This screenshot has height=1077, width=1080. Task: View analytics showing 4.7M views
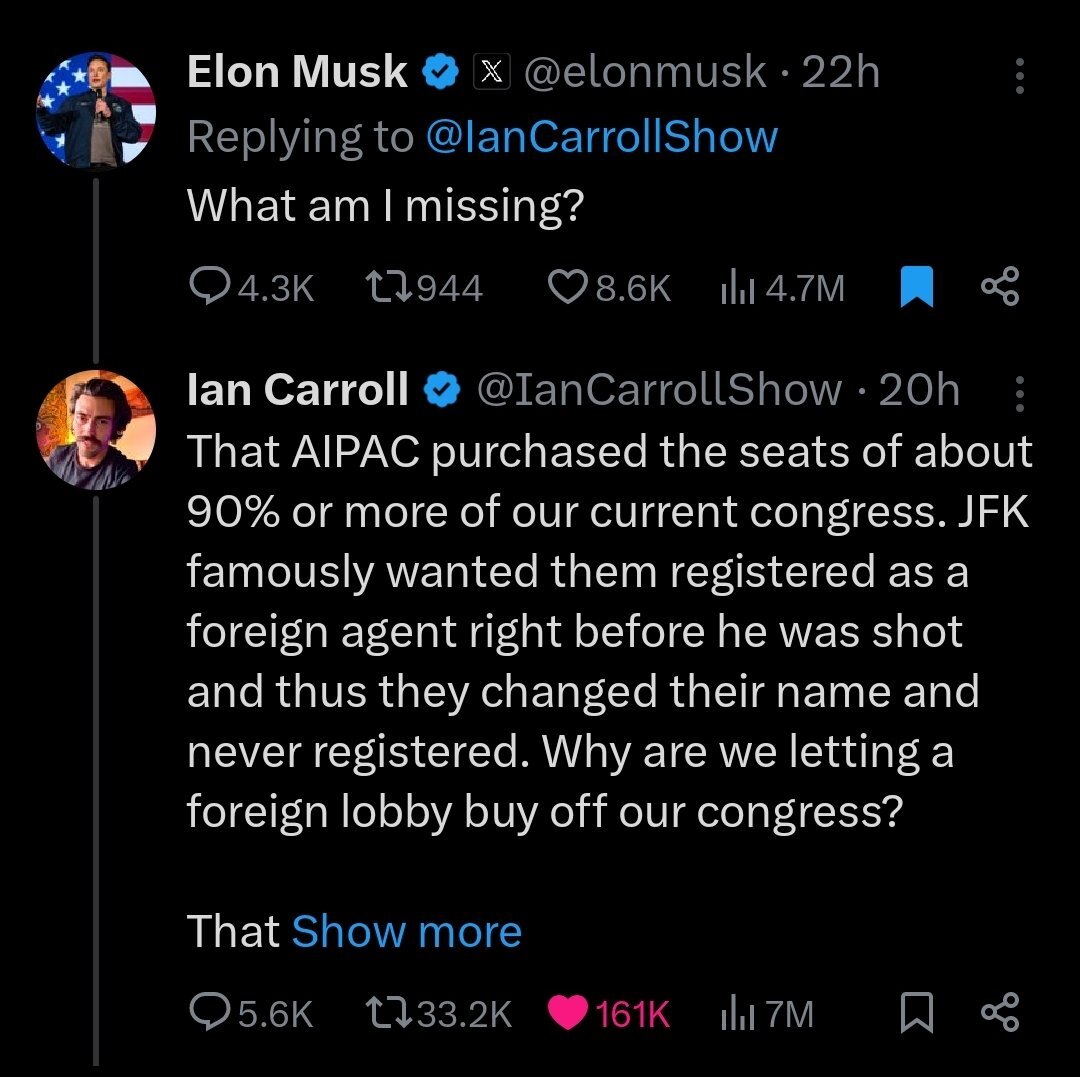(782, 288)
